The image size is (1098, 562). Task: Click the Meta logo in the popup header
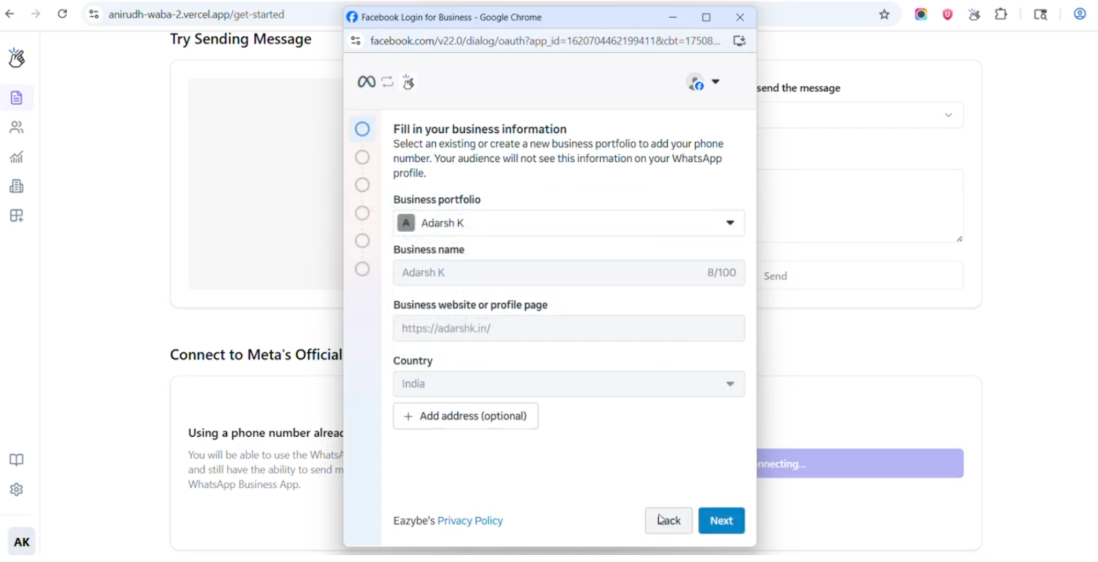tap(366, 82)
